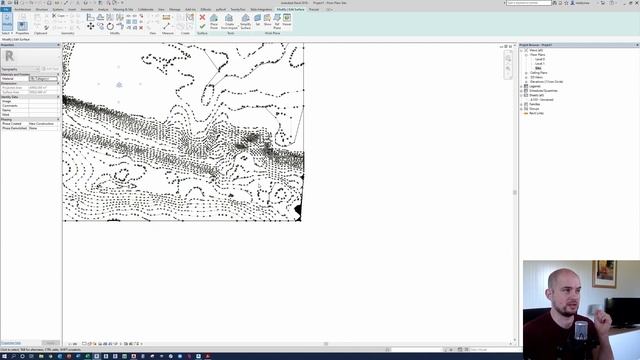Expand the Ceiling Plans node
The image size is (640, 360).
527,73
